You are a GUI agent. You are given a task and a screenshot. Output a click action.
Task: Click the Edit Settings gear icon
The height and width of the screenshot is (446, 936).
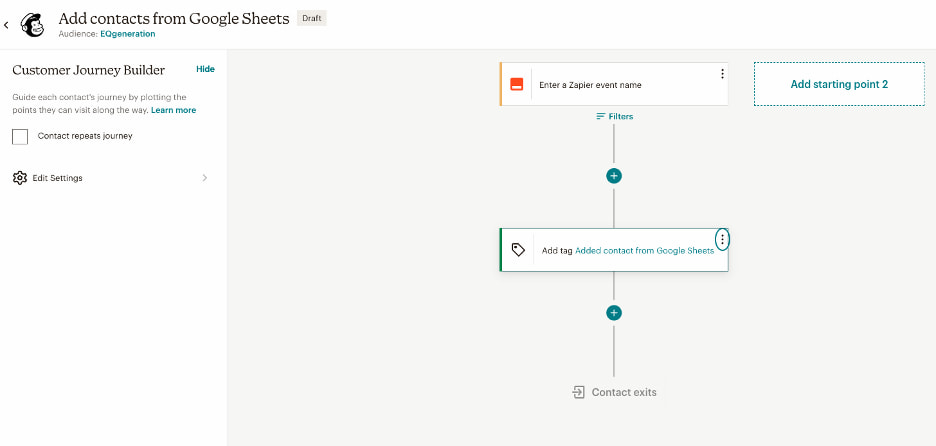coord(20,178)
